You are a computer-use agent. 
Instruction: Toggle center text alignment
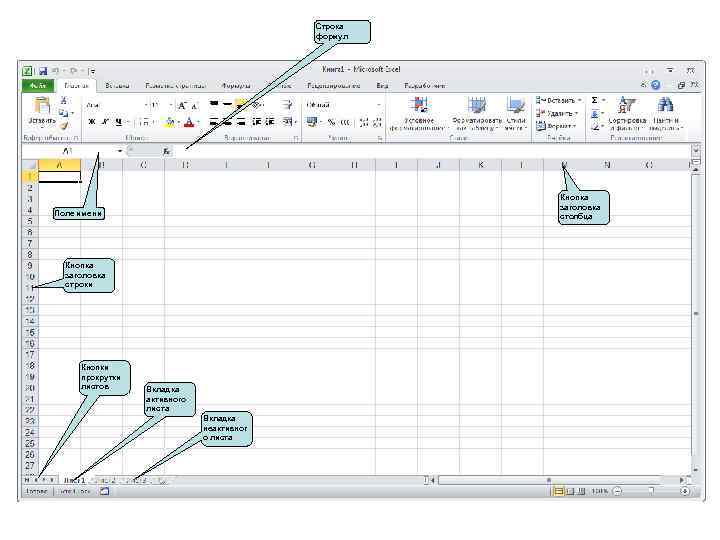click(x=227, y=122)
